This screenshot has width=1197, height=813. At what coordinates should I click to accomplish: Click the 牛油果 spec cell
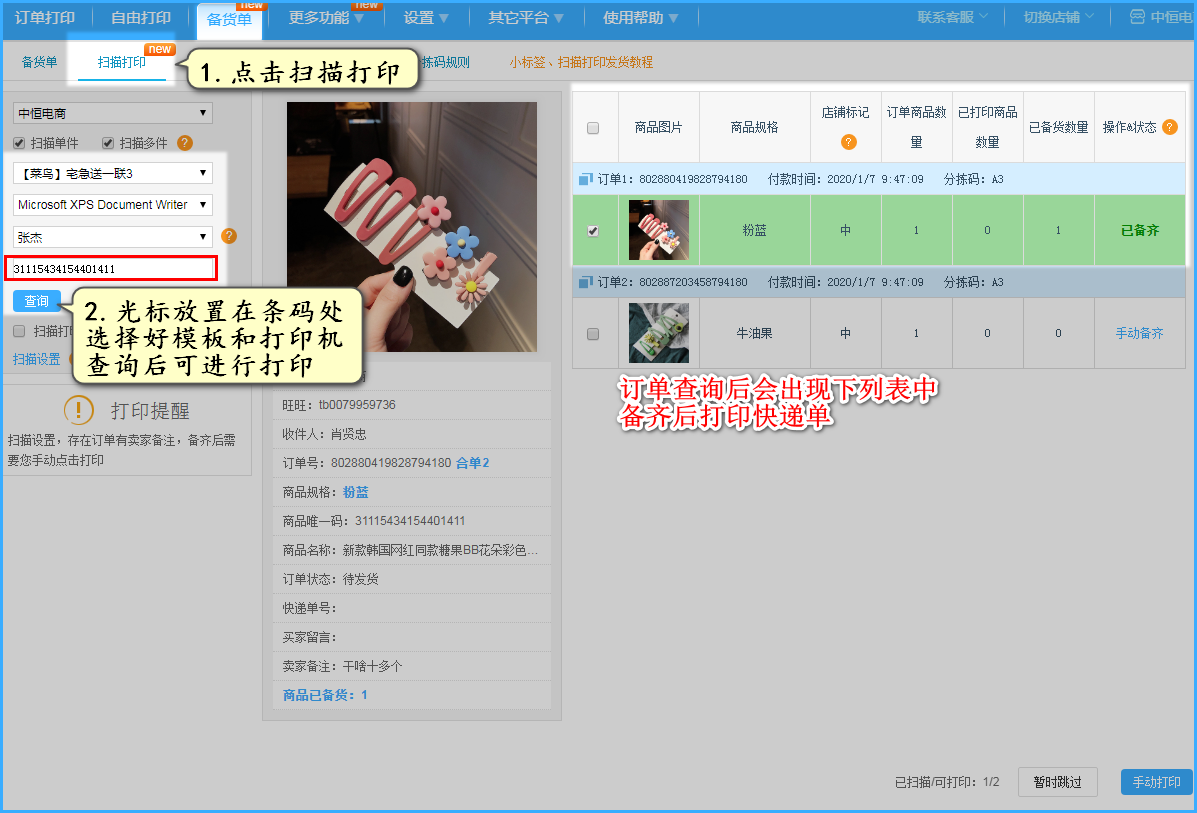coord(754,333)
